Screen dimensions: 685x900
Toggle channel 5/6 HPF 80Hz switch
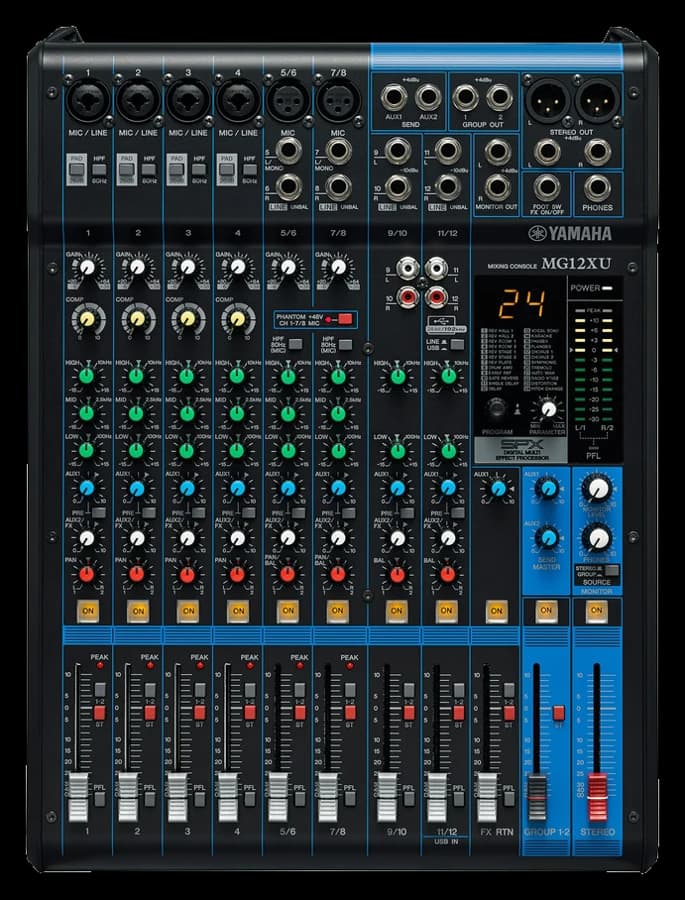[296, 344]
